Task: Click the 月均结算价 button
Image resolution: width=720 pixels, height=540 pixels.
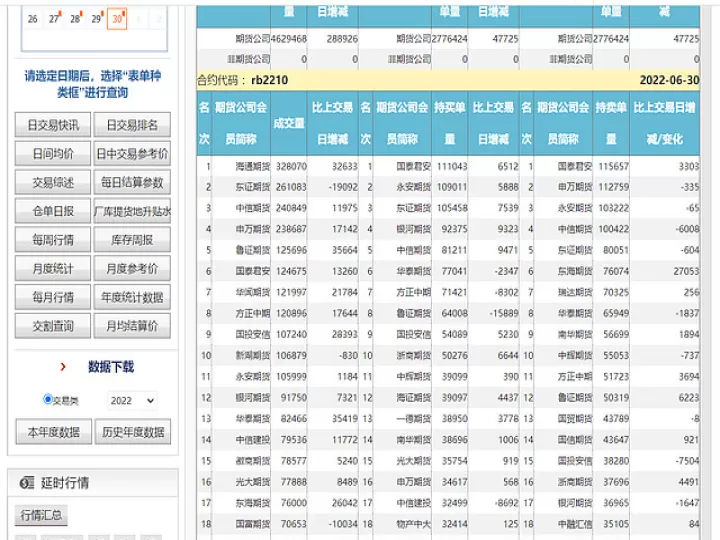Action: (x=132, y=326)
